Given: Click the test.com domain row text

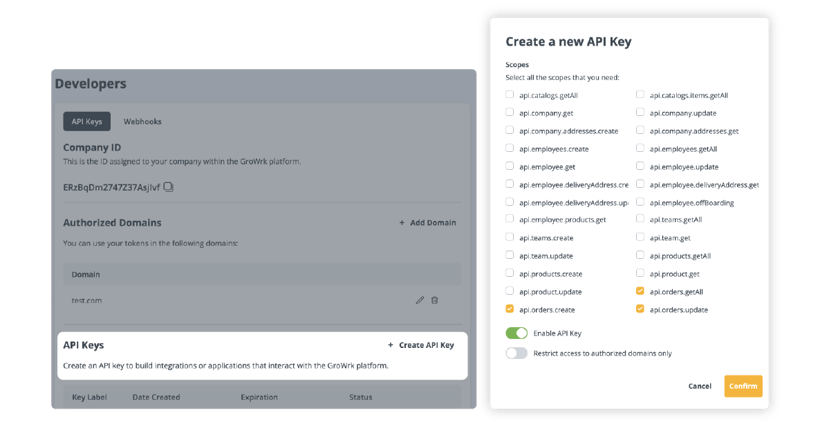Looking at the screenshot, I should [x=87, y=300].
